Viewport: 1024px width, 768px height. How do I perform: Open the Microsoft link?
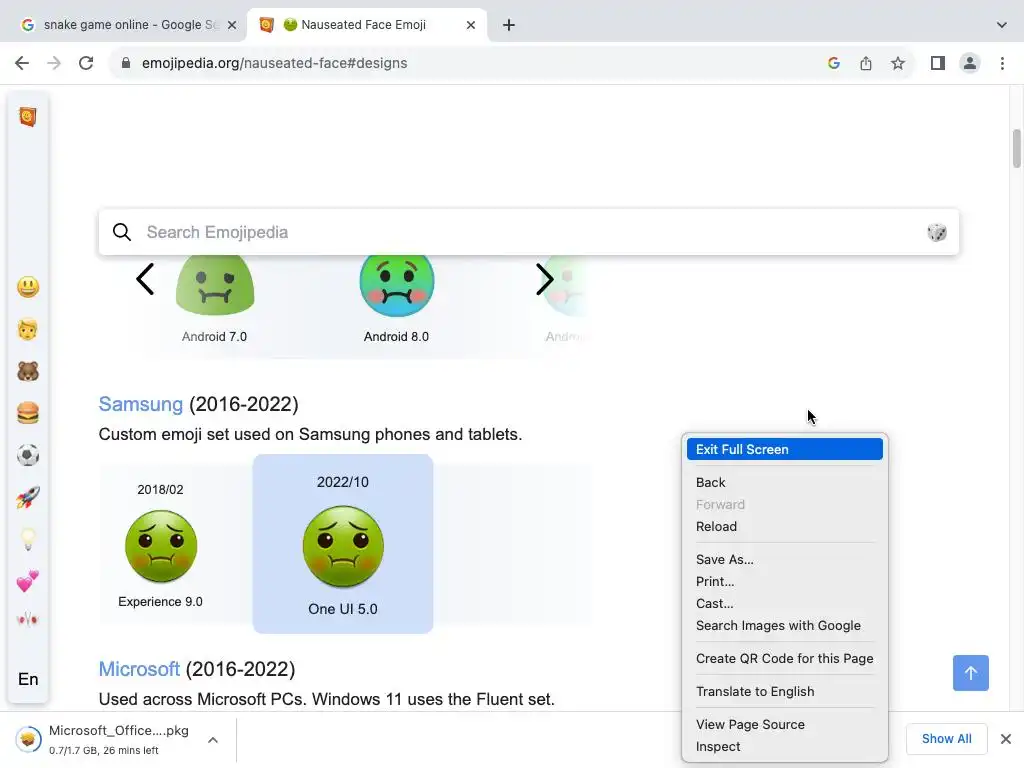pos(139,669)
